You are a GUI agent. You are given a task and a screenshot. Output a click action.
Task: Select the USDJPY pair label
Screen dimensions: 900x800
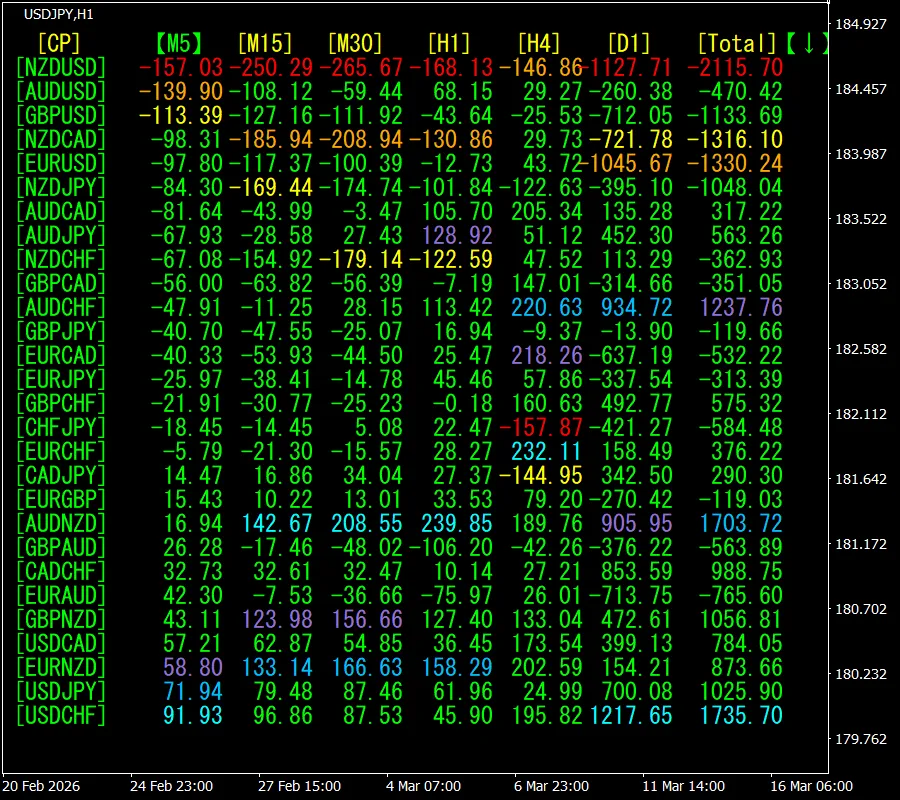click(62, 691)
